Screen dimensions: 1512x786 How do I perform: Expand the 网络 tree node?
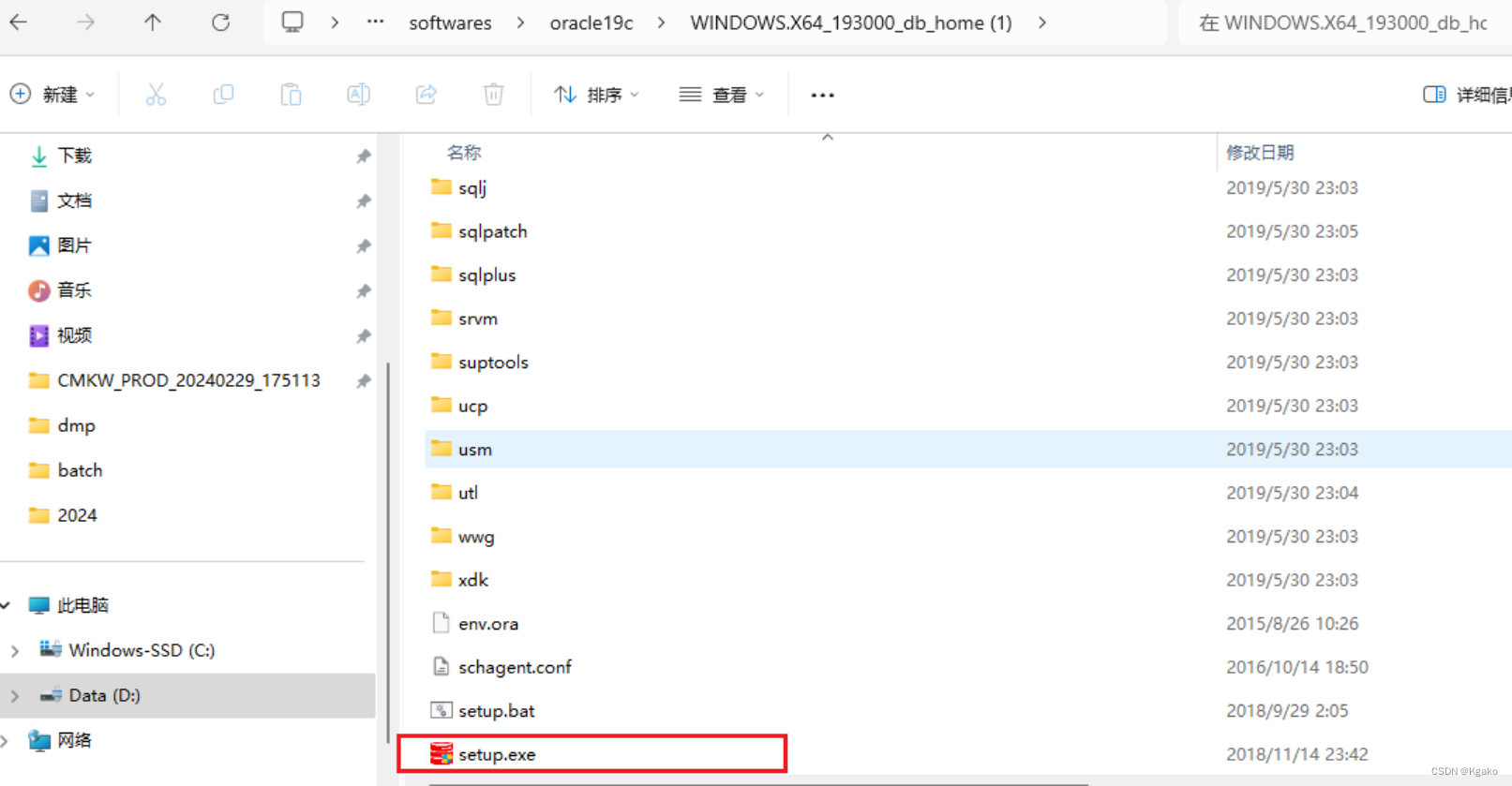(5, 740)
